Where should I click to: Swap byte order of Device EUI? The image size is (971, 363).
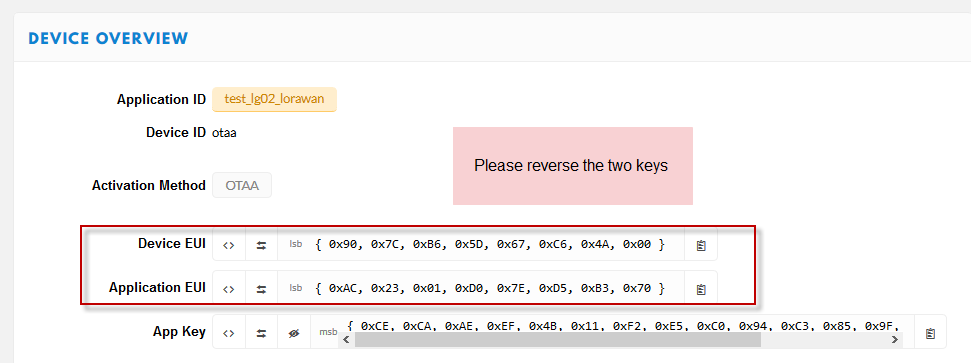(x=261, y=245)
